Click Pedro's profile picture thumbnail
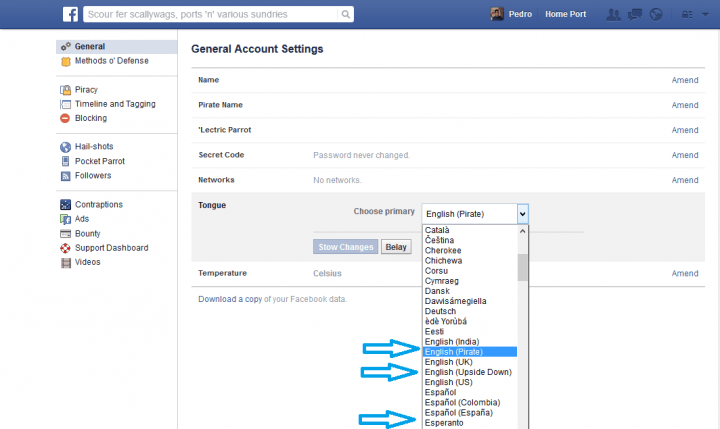This screenshot has width=720, height=429. [497, 14]
